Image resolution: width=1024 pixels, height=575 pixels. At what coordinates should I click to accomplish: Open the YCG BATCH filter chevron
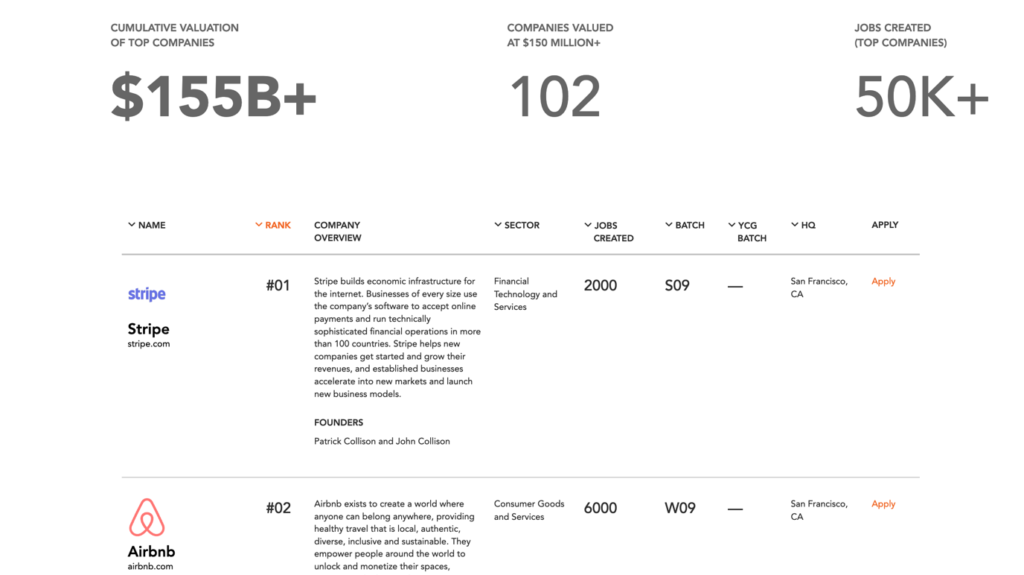tap(731, 225)
